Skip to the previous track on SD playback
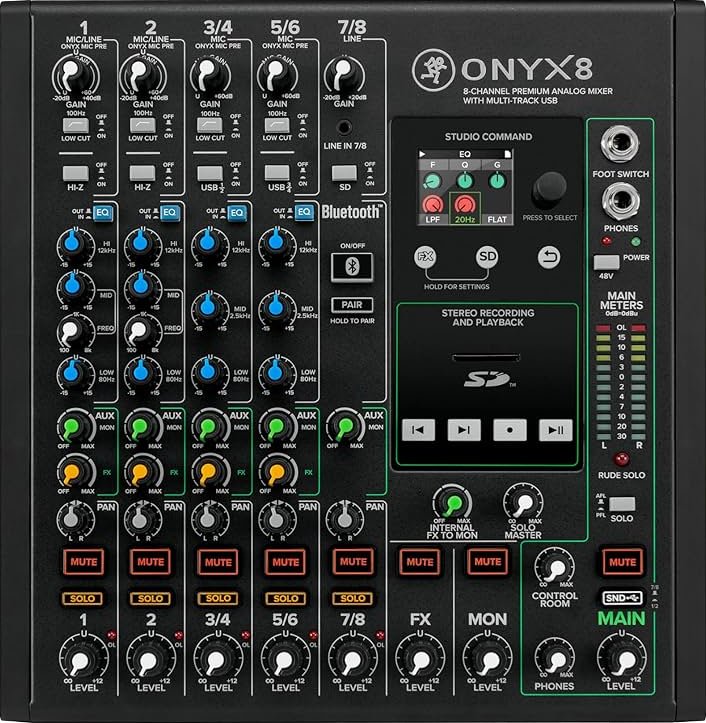The image size is (706, 723). point(418,430)
